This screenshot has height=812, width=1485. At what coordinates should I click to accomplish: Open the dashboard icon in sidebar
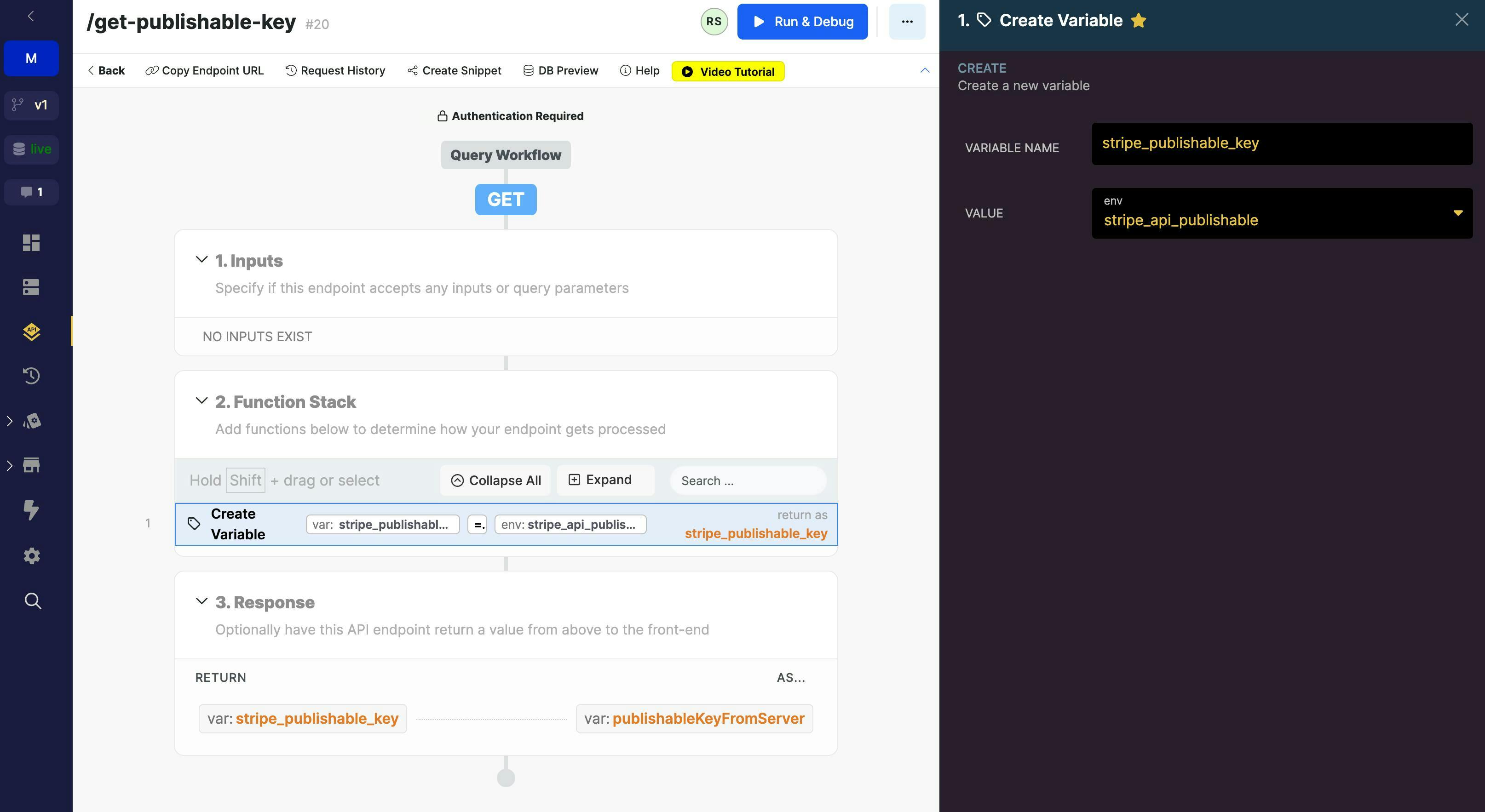31,243
